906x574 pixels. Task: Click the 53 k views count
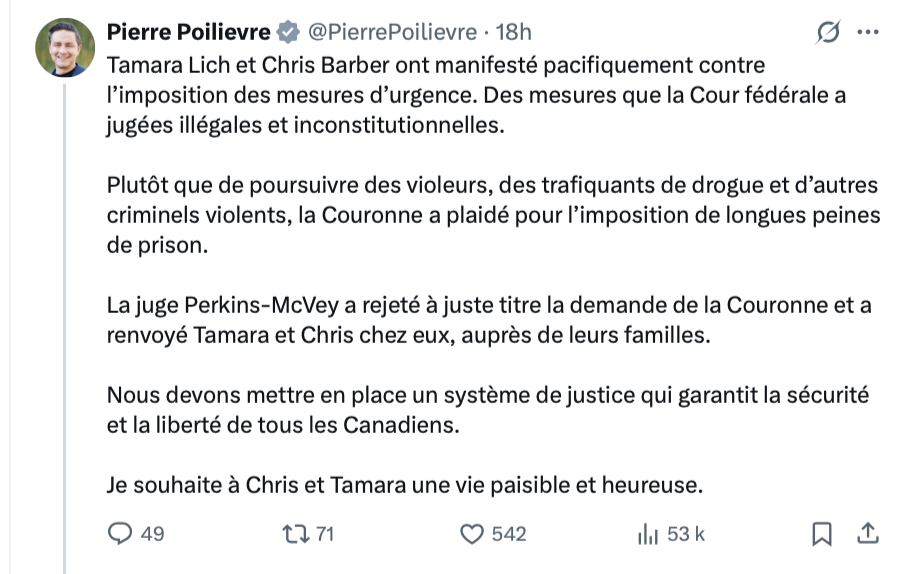click(686, 534)
